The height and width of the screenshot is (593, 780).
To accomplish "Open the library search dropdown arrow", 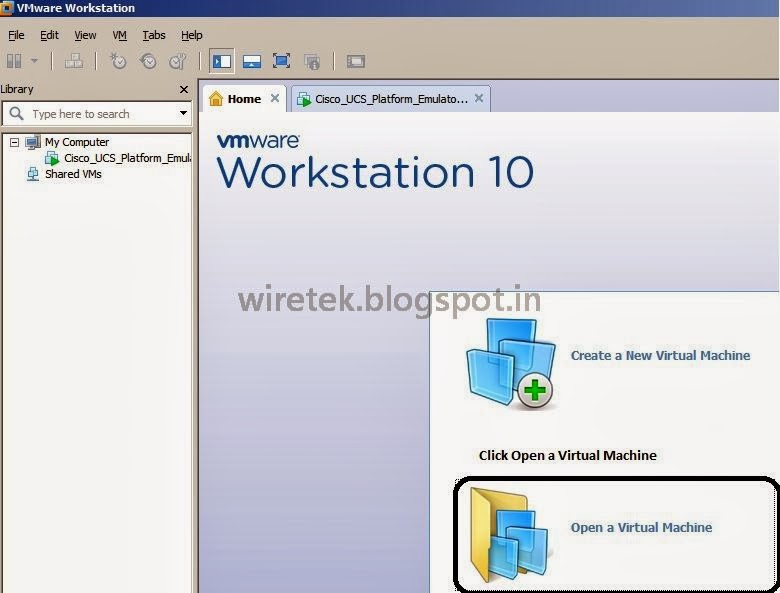I will pyautogui.click(x=183, y=113).
